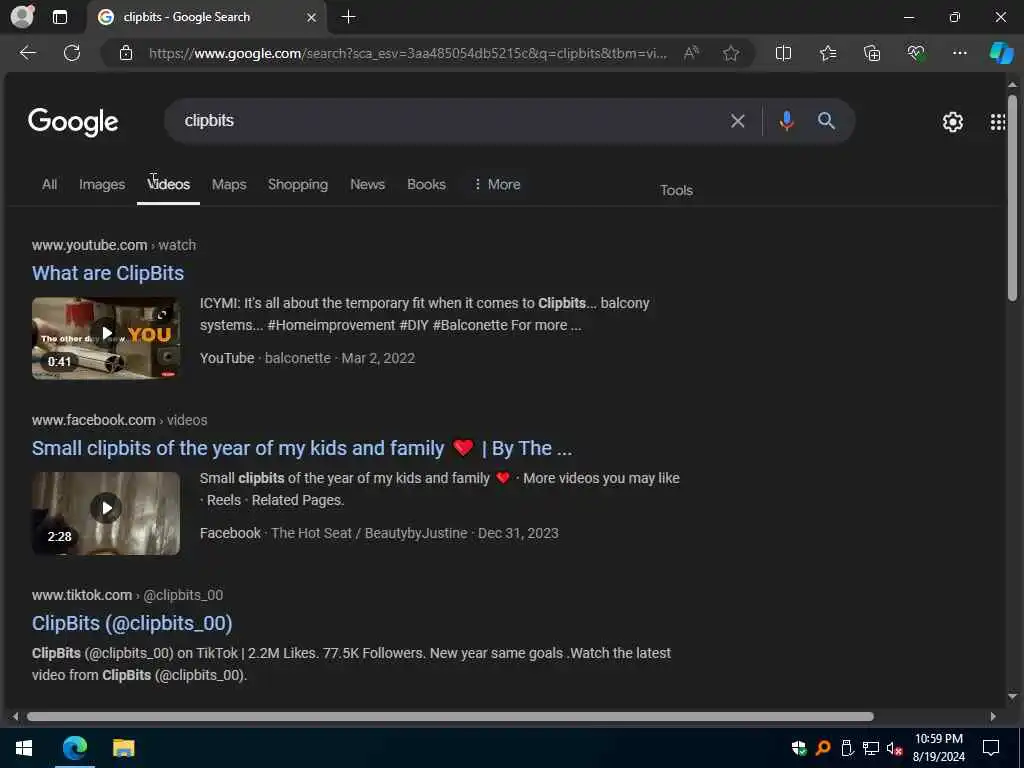Open the What are ClipBits link
The width and height of the screenshot is (1024, 768).
coord(108,273)
